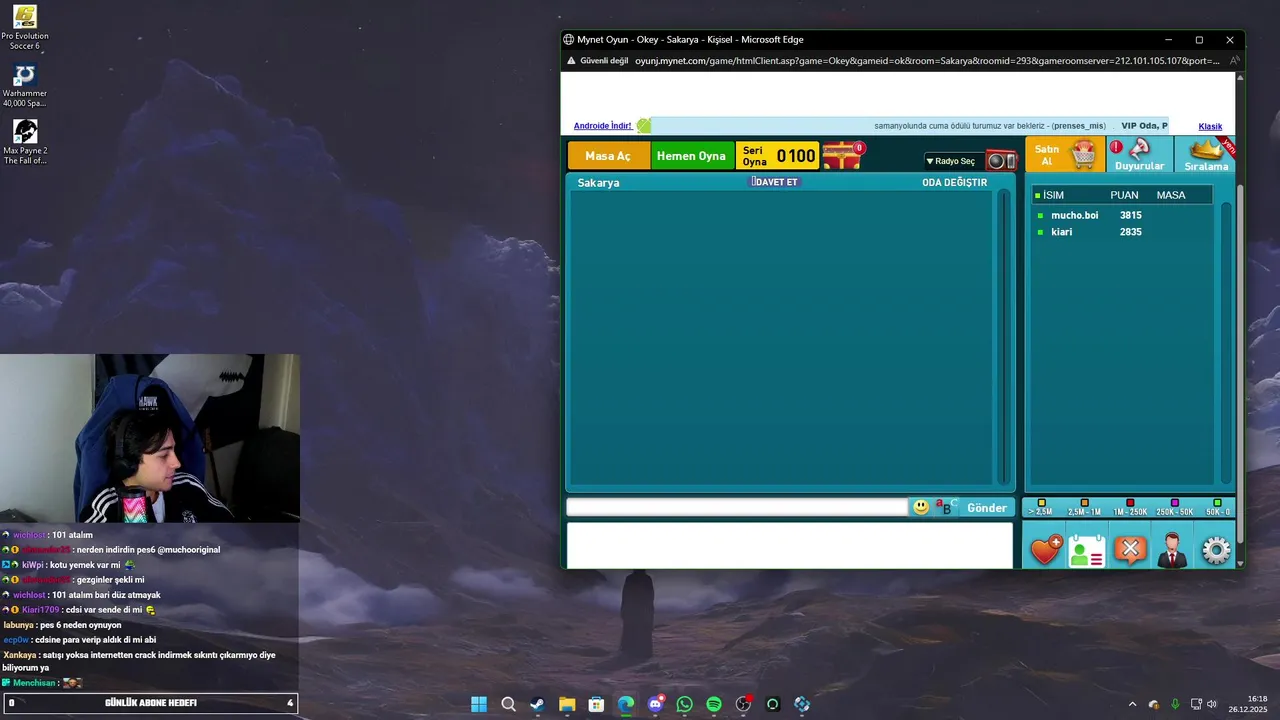Viewport: 1280px width, 720px height.
Task: Open the support agent icon
Action: pos(1172,550)
